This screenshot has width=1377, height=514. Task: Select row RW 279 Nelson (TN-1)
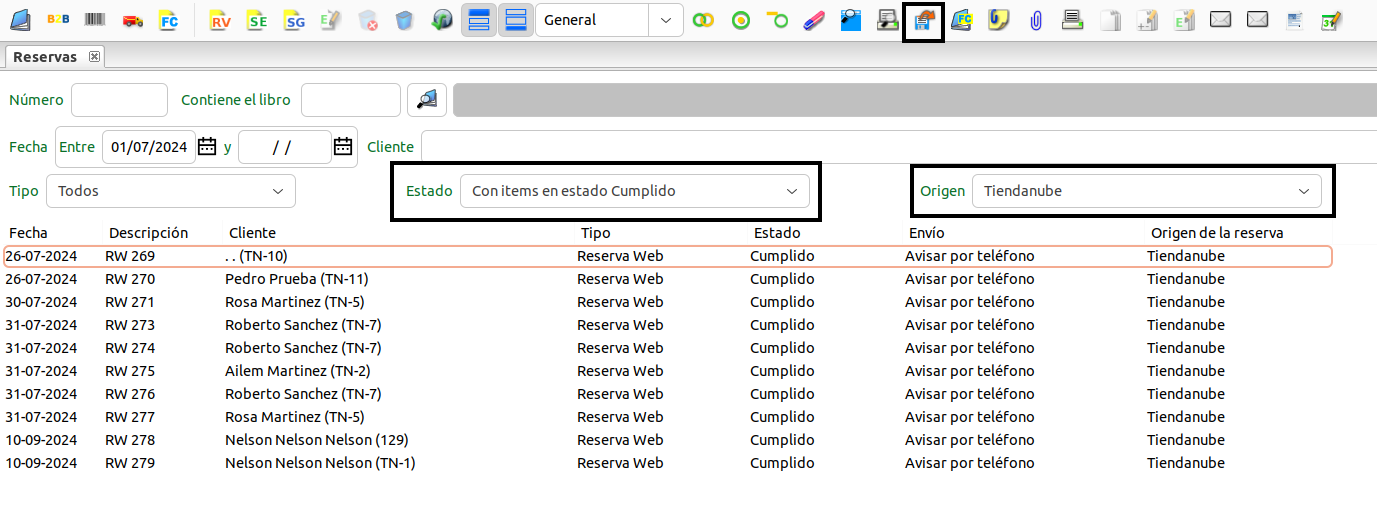point(668,463)
